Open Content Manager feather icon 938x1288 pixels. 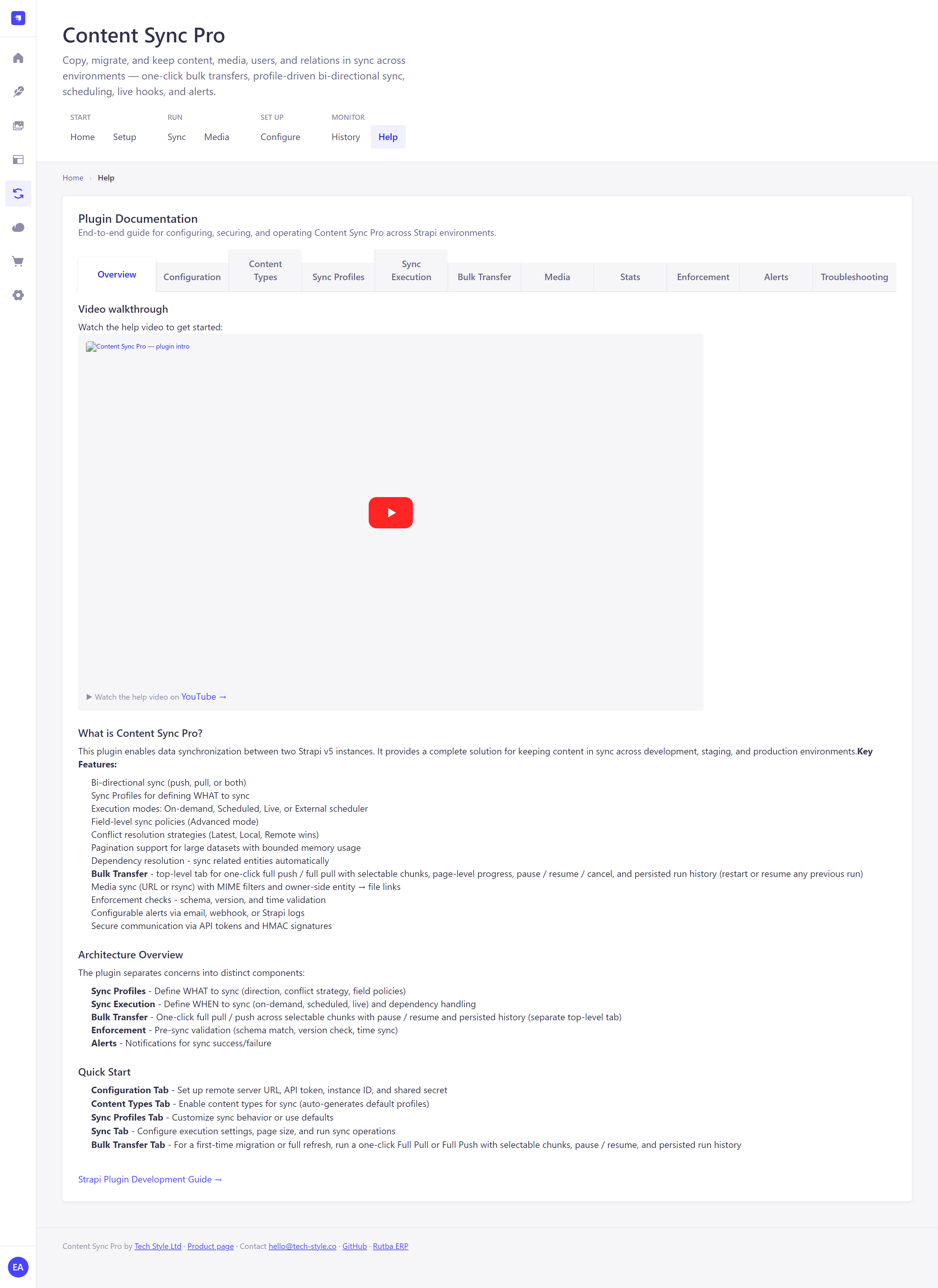[x=18, y=92]
